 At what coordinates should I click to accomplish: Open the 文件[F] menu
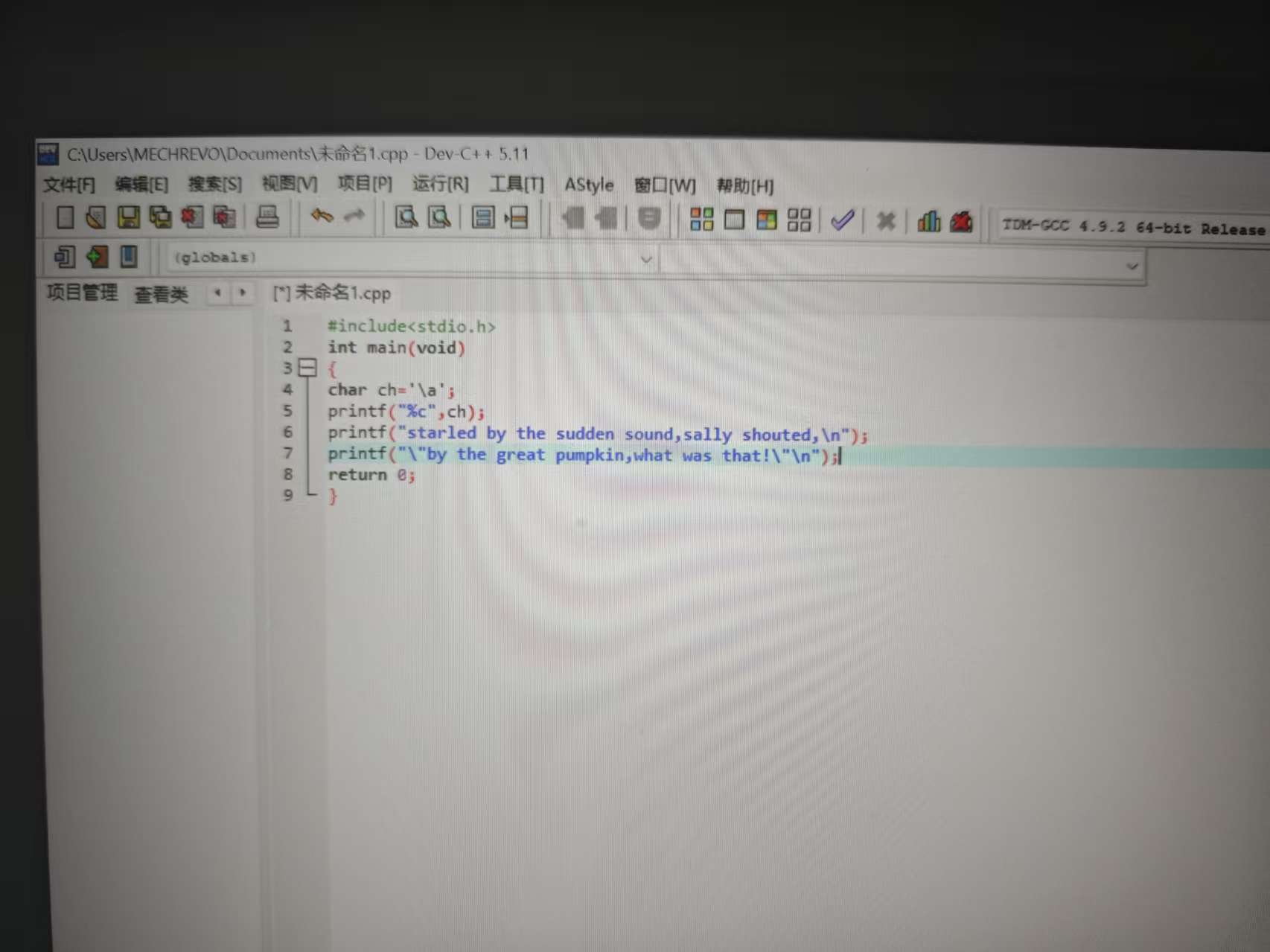pos(68,185)
